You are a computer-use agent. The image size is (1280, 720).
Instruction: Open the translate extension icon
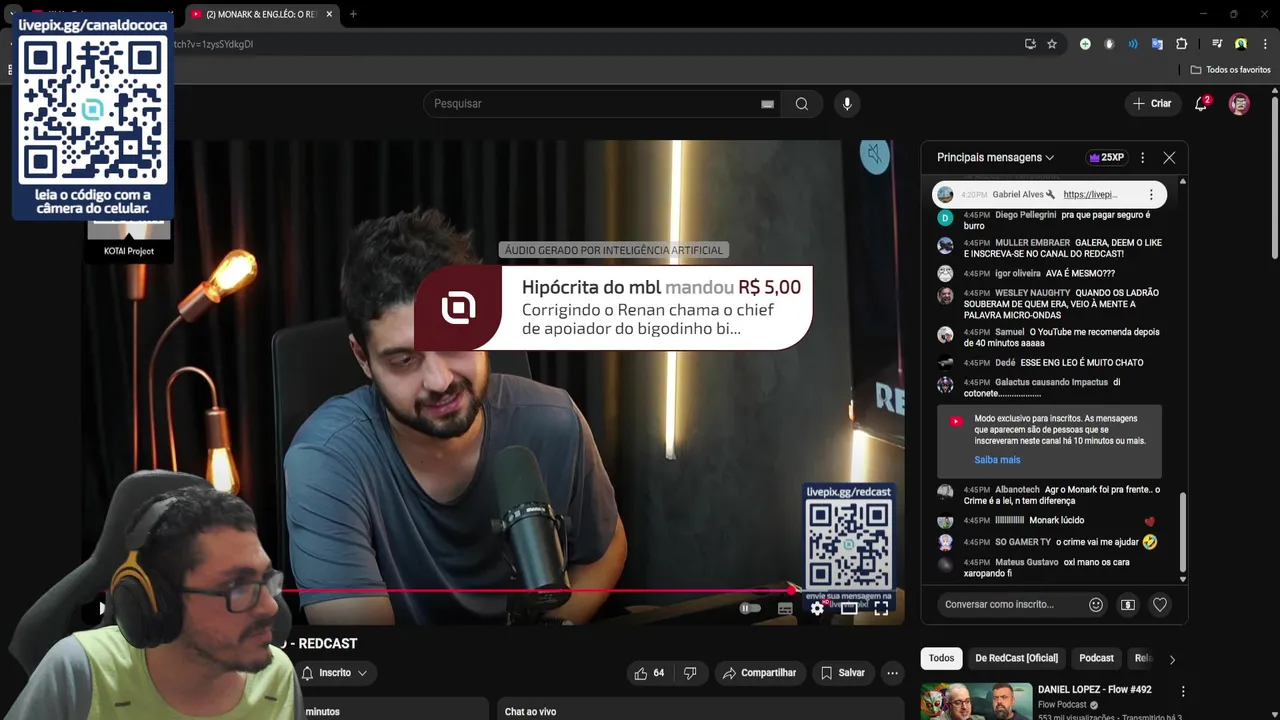point(1157,44)
